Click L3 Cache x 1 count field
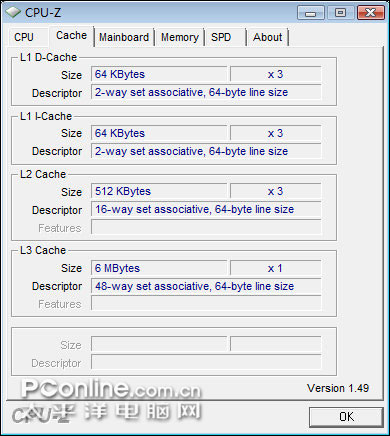Image resolution: width=390 pixels, height=436 pixels. click(x=275, y=268)
